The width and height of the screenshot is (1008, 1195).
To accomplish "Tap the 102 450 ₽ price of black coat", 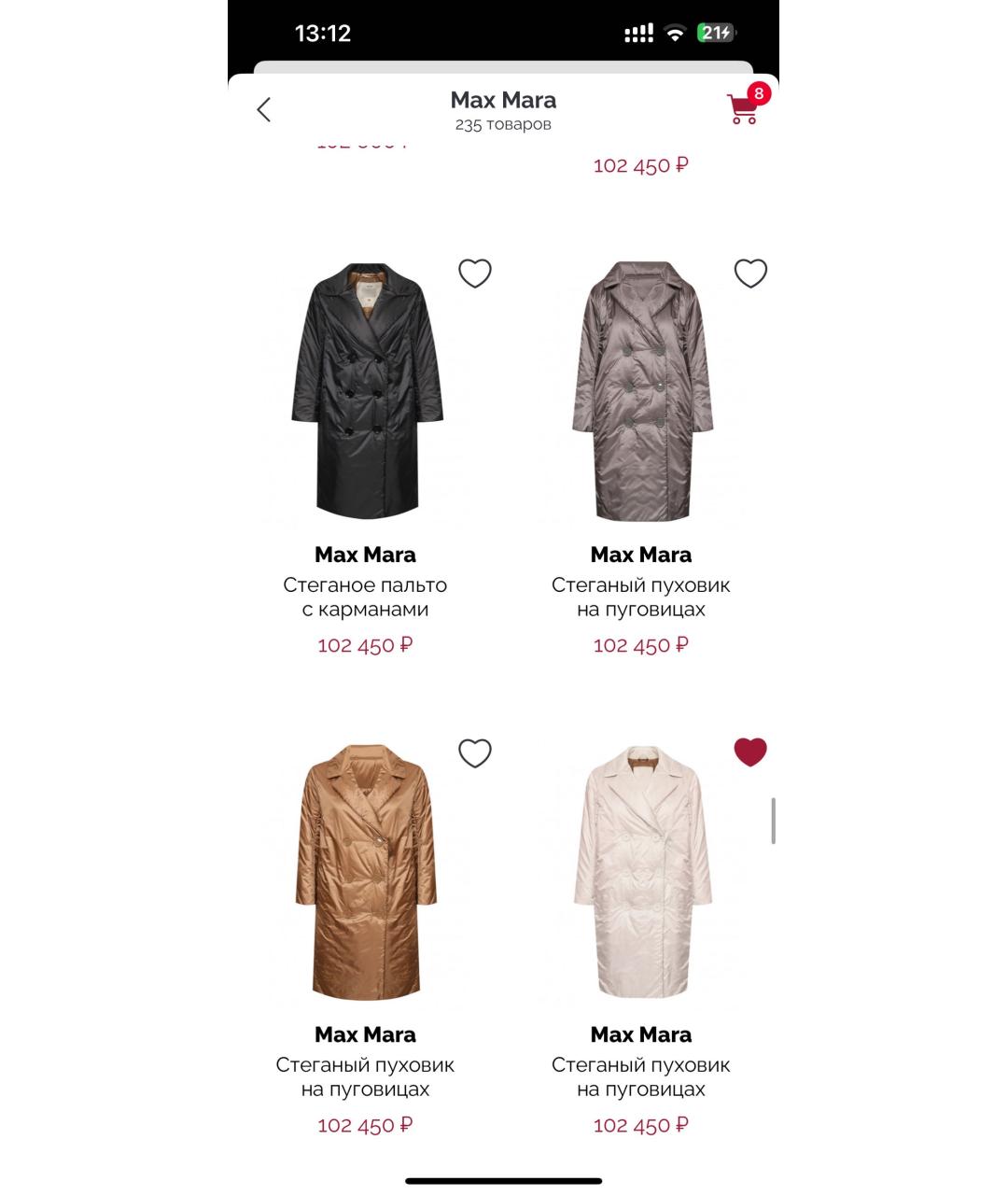I will pos(365,645).
